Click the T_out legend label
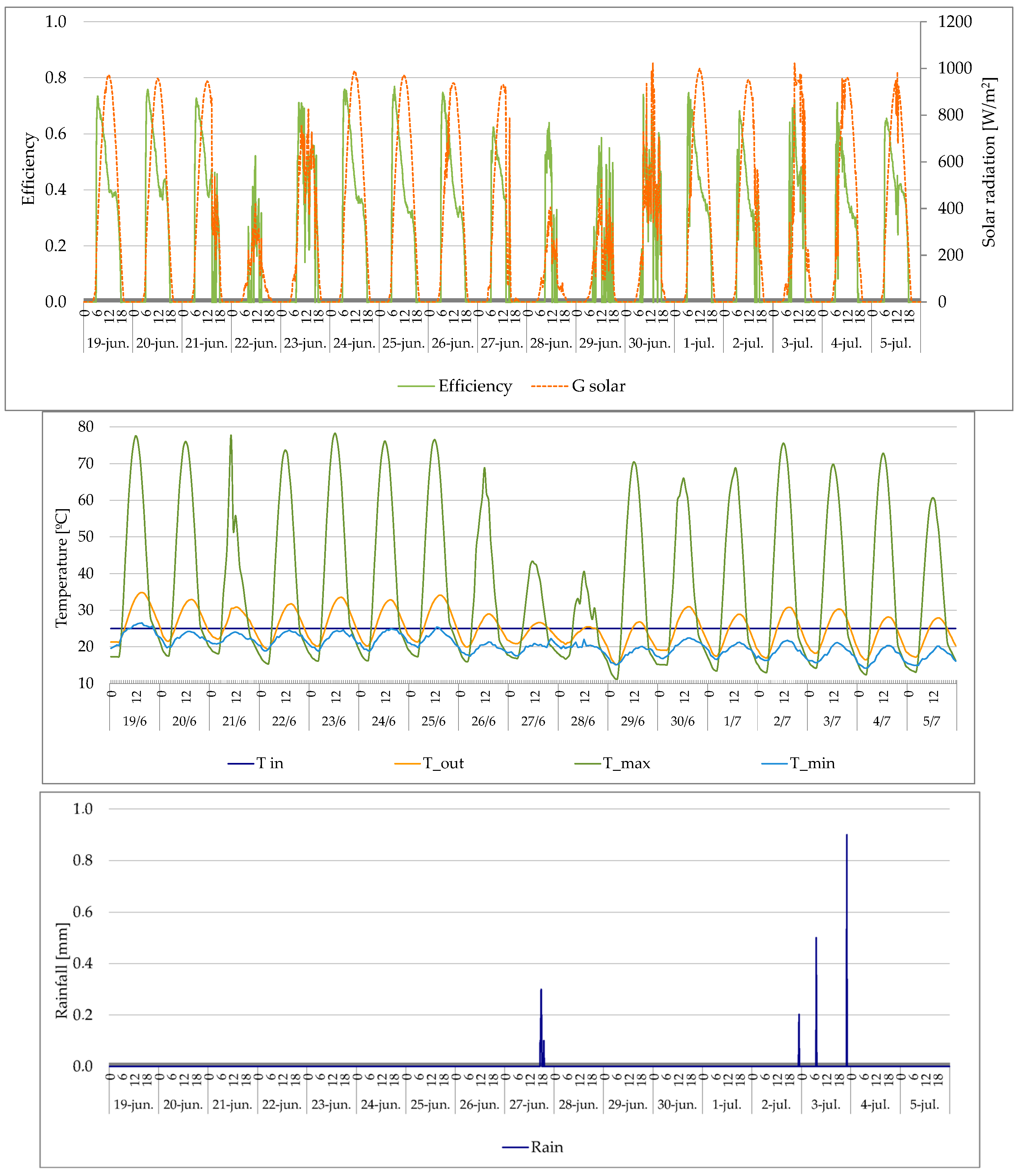 click(443, 763)
